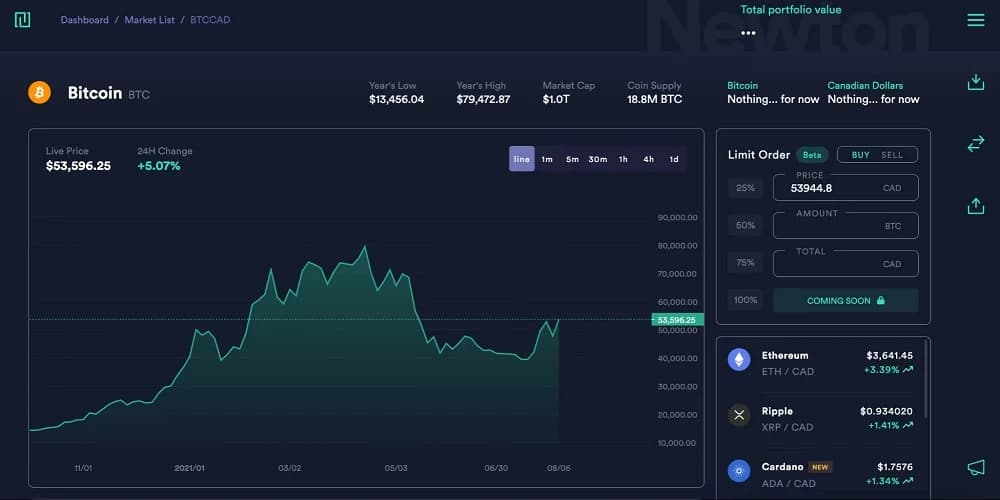Click the Total portfolio value label
The height and width of the screenshot is (500, 1000).
tap(790, 10)
